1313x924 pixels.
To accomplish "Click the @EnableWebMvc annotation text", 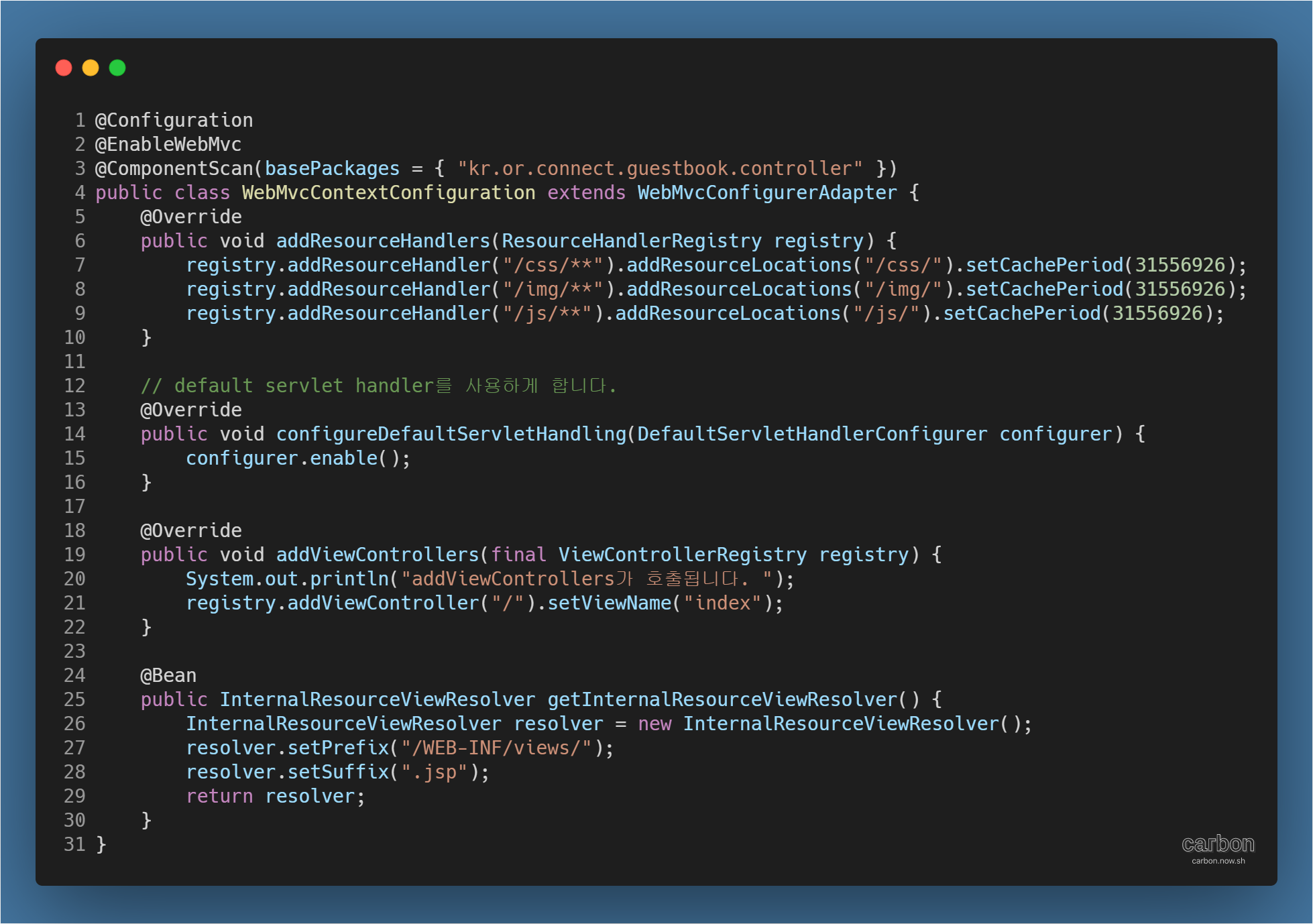I will coord(168,144).
